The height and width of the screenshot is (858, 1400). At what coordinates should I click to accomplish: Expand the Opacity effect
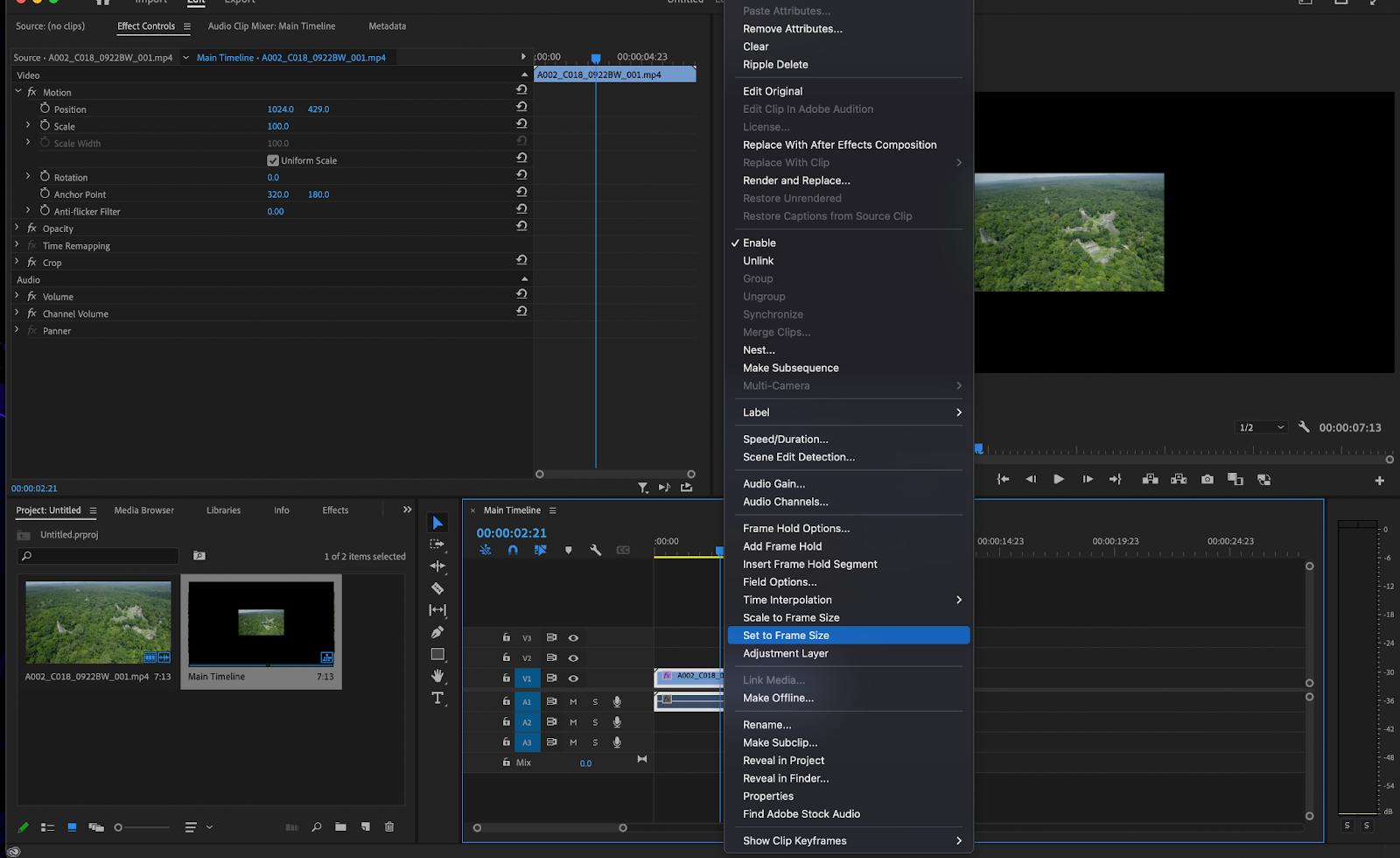(17, 228)
